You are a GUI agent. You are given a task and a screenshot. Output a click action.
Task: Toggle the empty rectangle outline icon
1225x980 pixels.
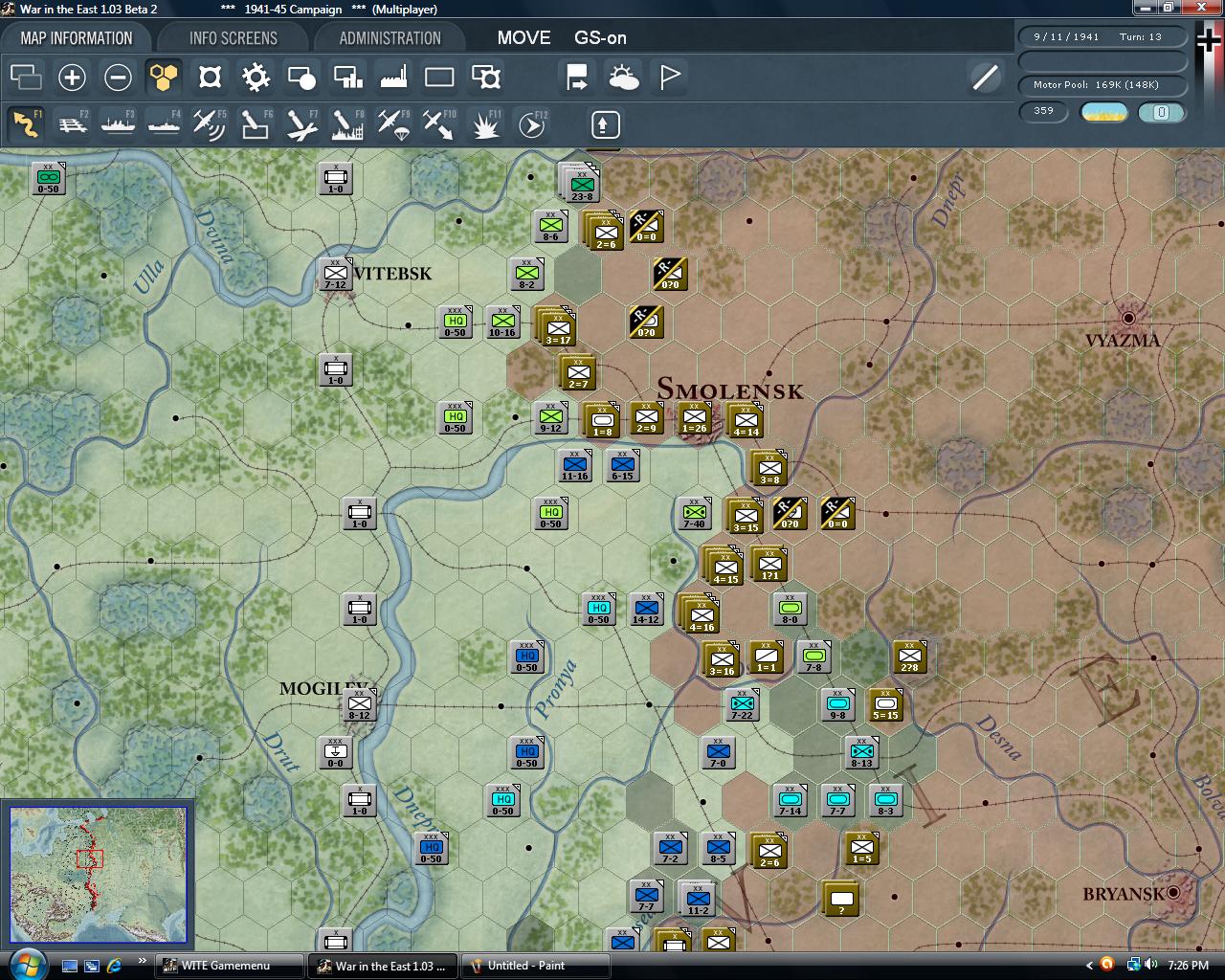(x=439, y=77)
